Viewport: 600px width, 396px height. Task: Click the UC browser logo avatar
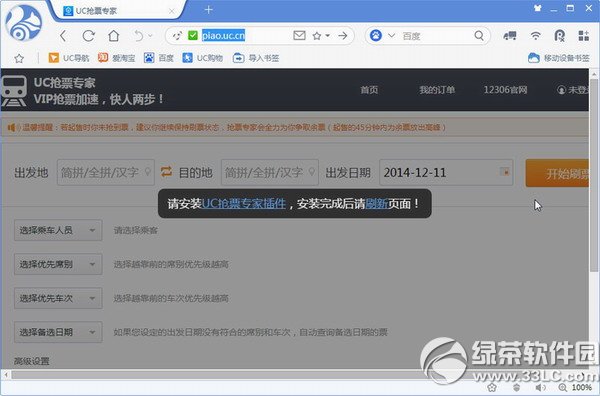[x=24, y=24]
